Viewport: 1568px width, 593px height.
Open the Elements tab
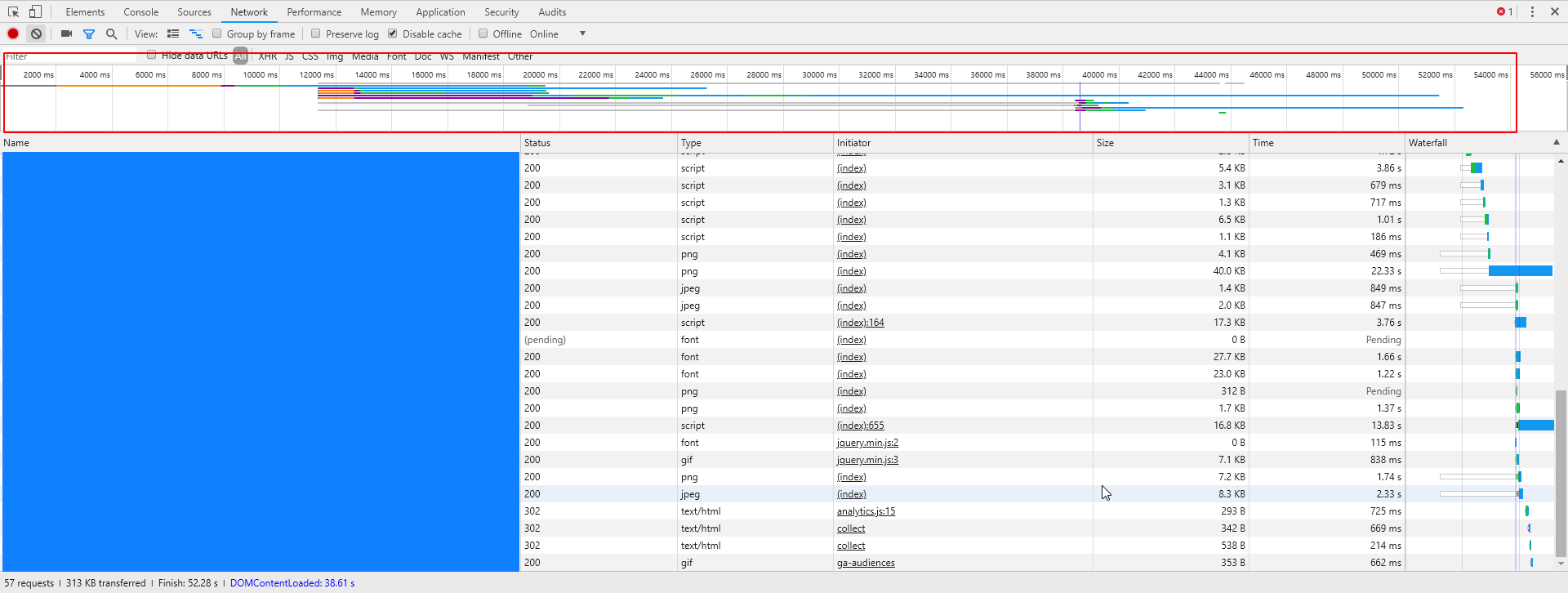tap(85, 11)
